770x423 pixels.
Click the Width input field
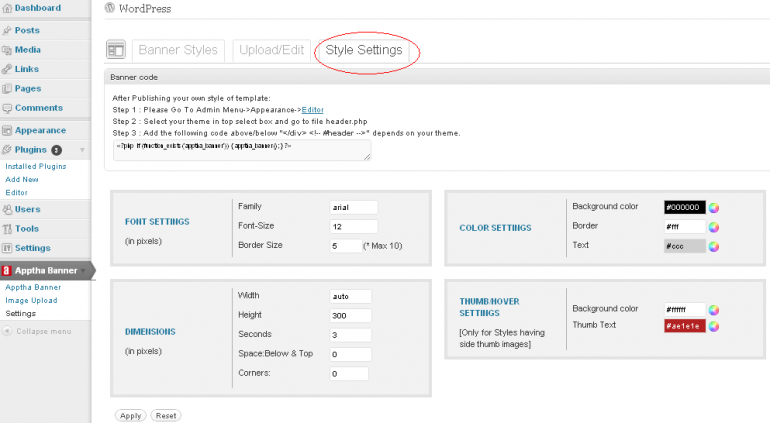pos(351,296)
